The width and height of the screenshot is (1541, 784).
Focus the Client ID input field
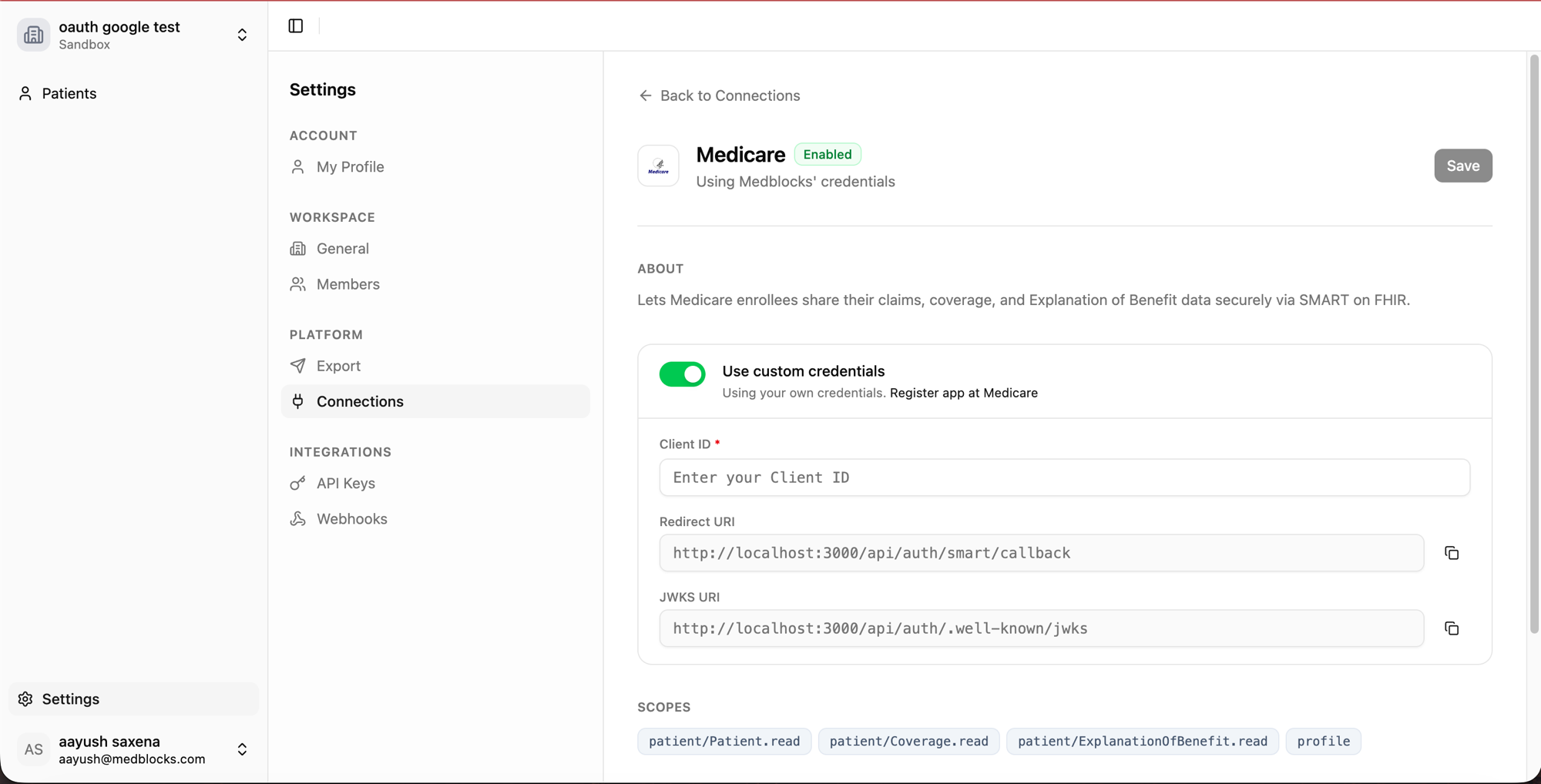(x=1064, y=477)
